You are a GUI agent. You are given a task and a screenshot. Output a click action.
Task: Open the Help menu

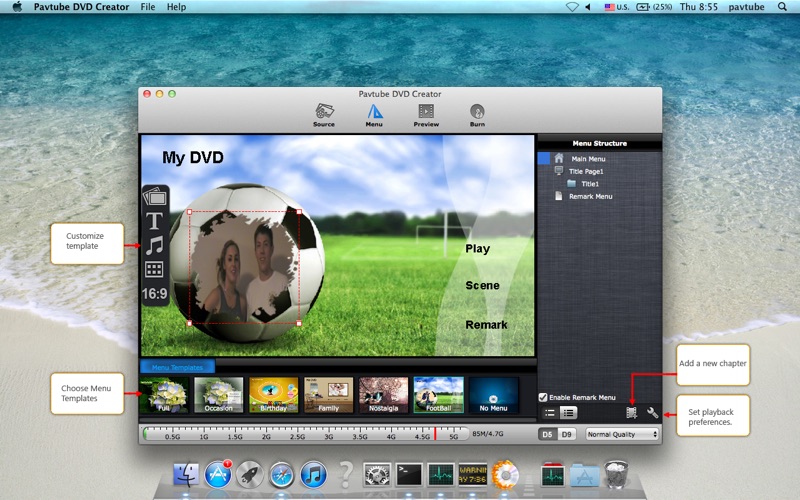[177, 7]
